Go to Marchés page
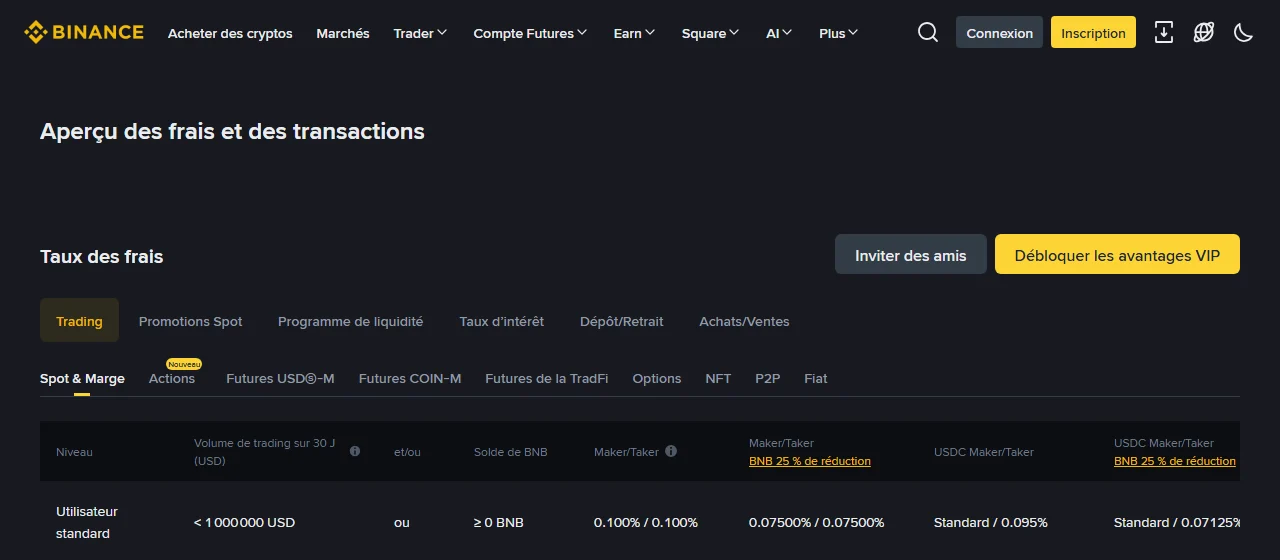 (x=343, y=33)
